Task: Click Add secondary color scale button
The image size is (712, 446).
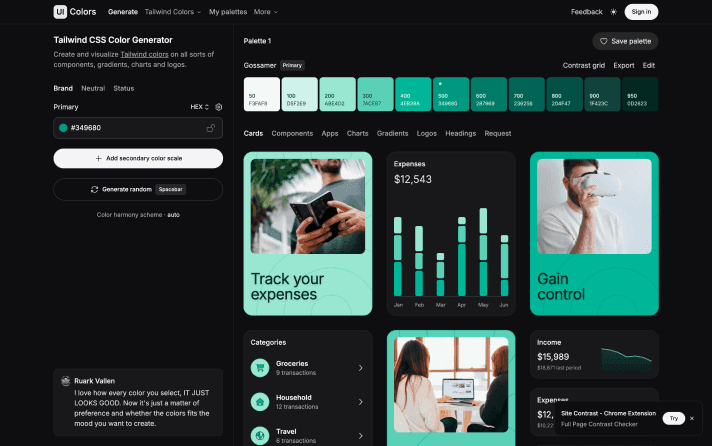Action: 138,159
